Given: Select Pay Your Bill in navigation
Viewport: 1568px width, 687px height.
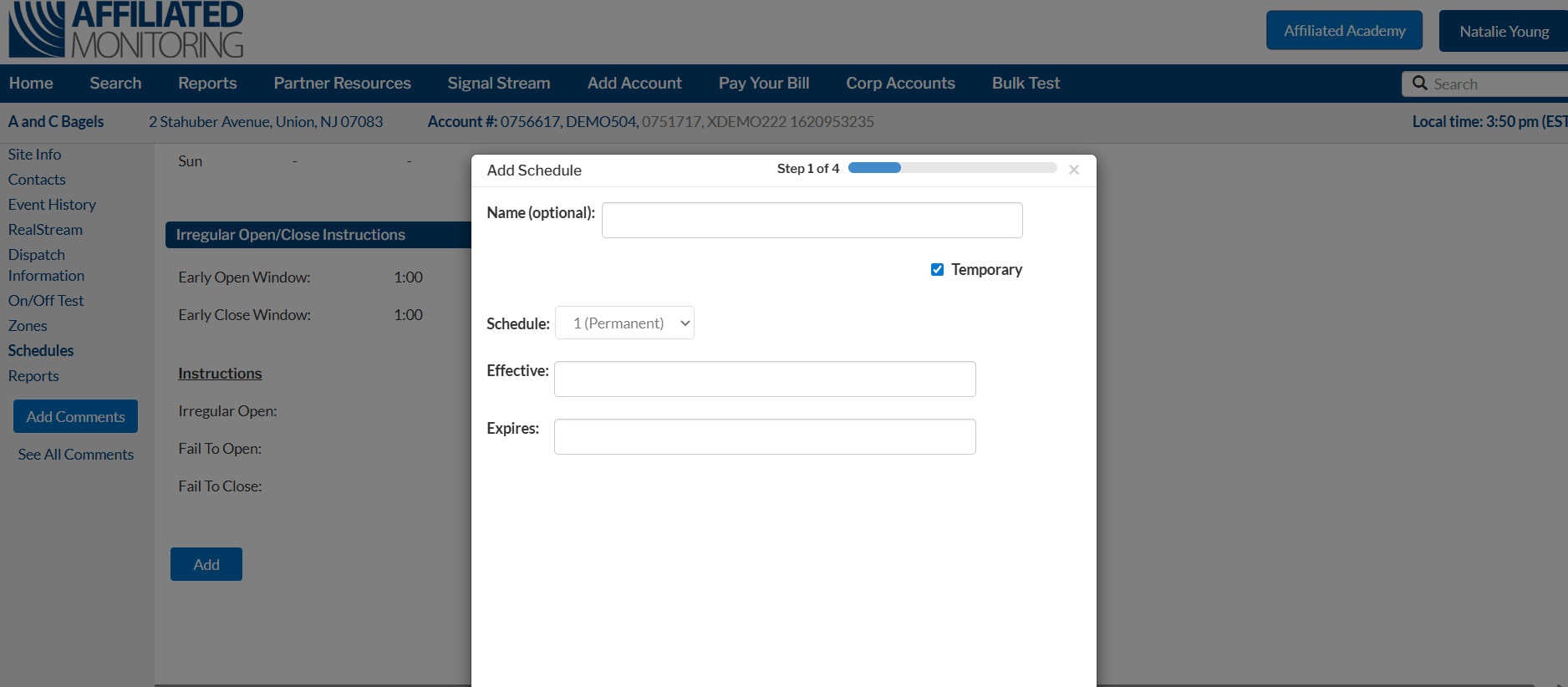Looking at the screenshot, I should [x=763, y=84].
